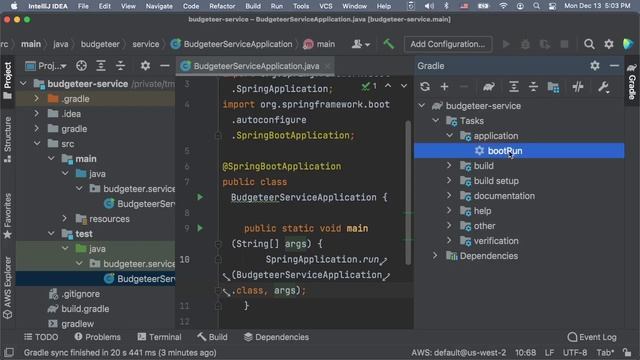640x360 pixels.
Task: Select opened file target icon in Project panel
Action: pyautogui.click(x=81, y=66)
